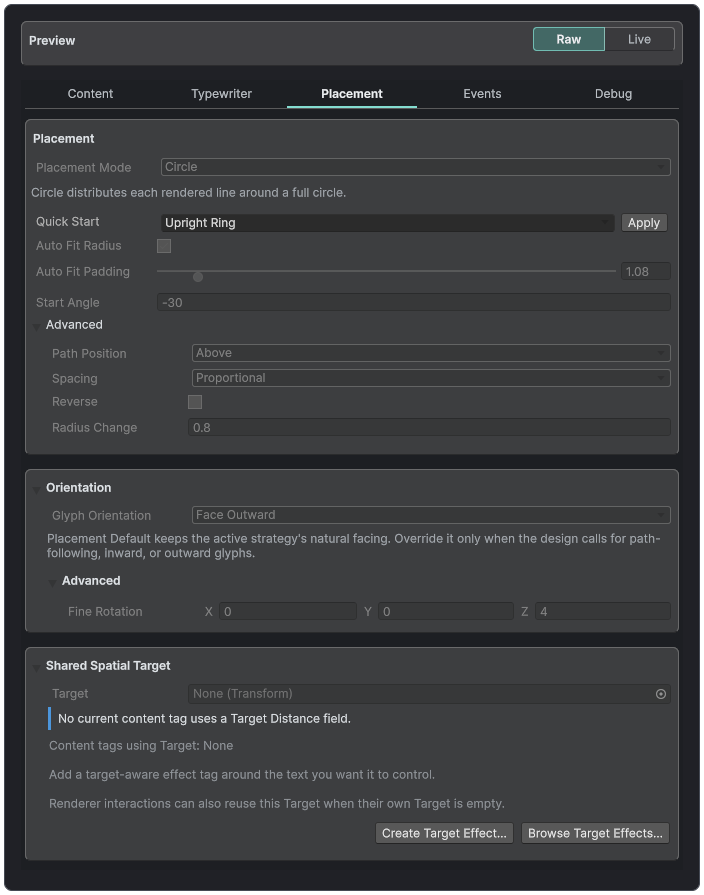704x895 pixels.
Task: Click the Placement section heading
Action: 63,139
